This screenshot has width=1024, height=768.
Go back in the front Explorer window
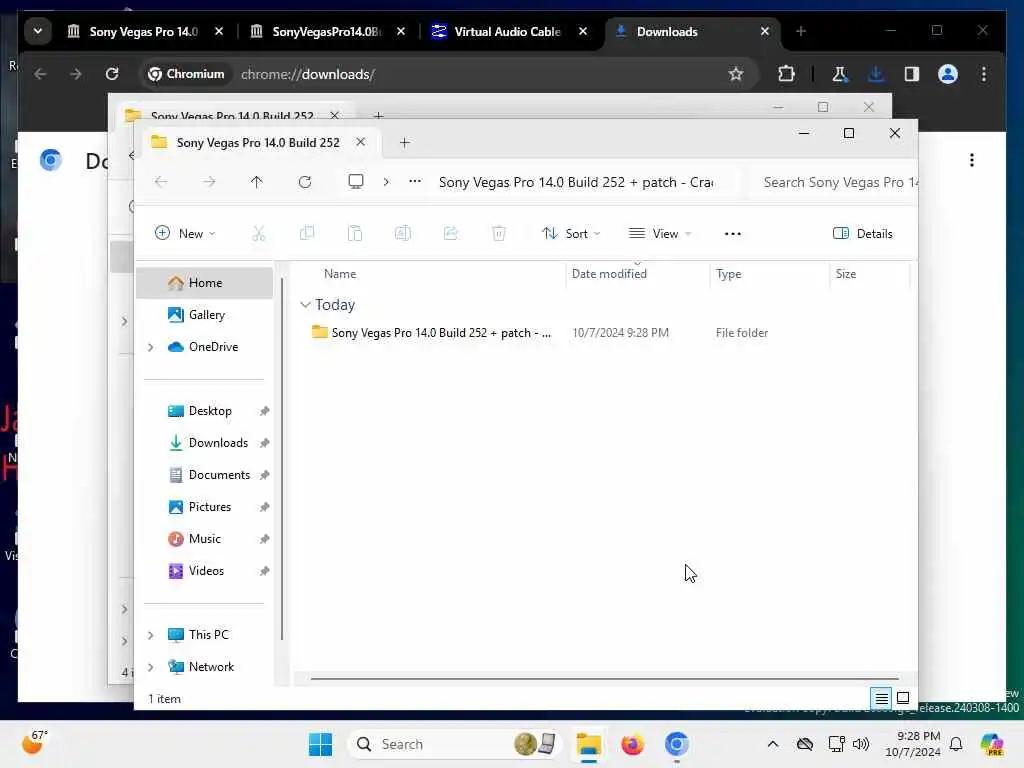[161, 182]
